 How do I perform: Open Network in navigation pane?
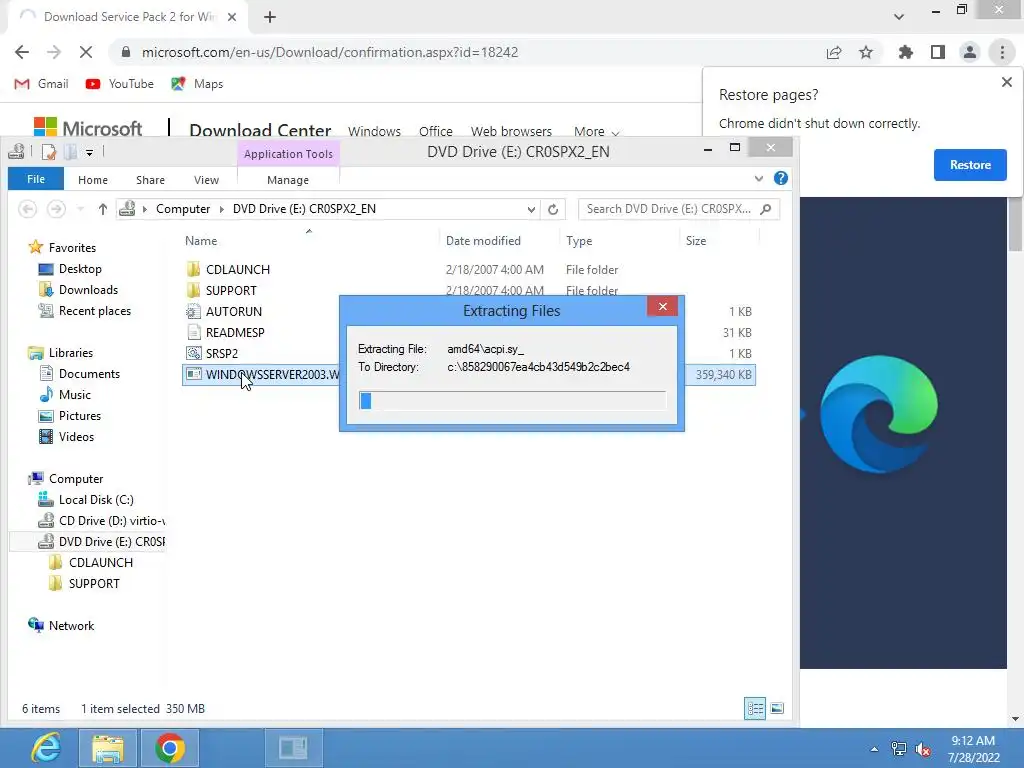(x=71, y=626)
